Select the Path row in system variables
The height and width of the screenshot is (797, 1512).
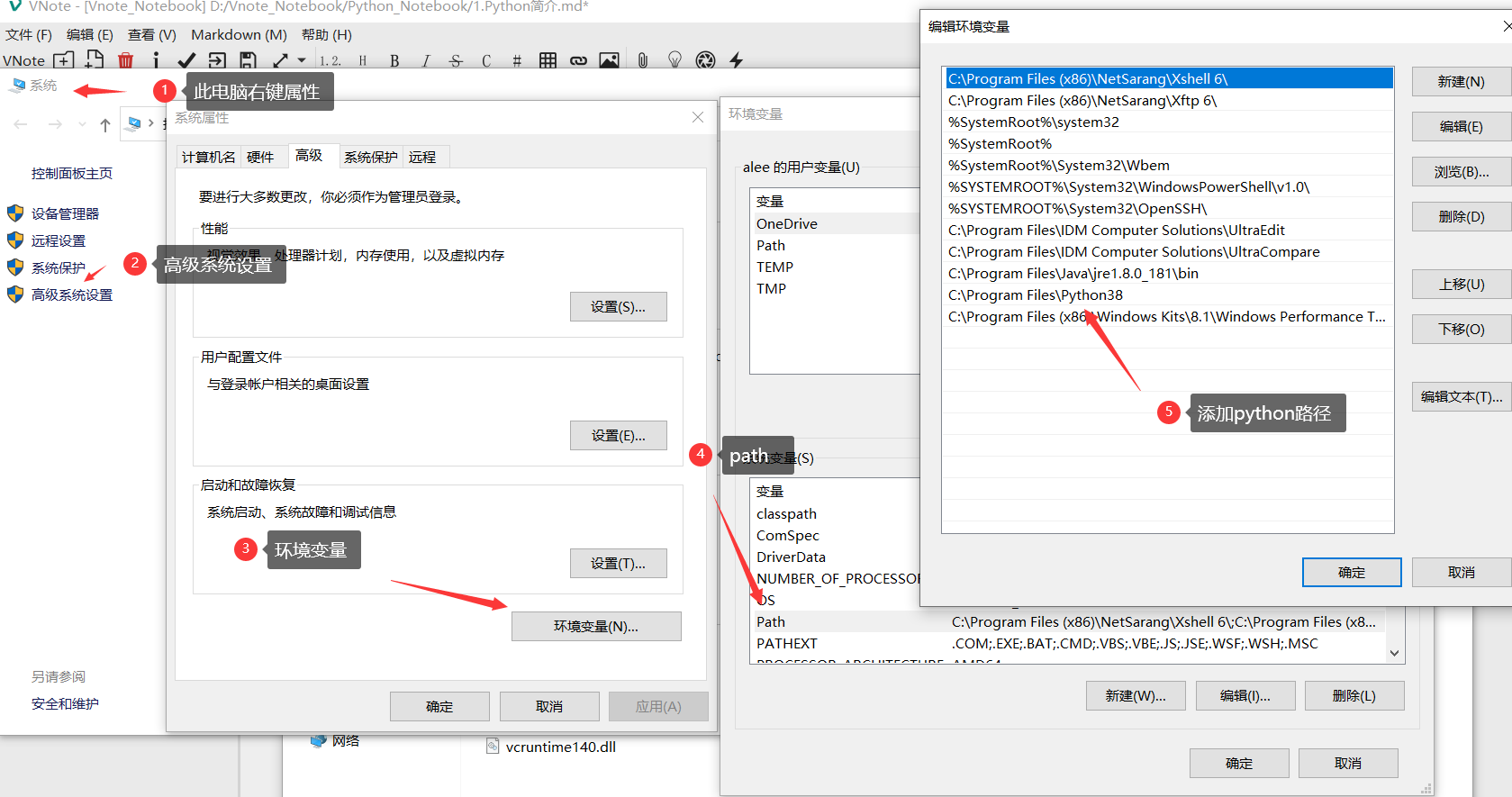tap(1069, 622)
